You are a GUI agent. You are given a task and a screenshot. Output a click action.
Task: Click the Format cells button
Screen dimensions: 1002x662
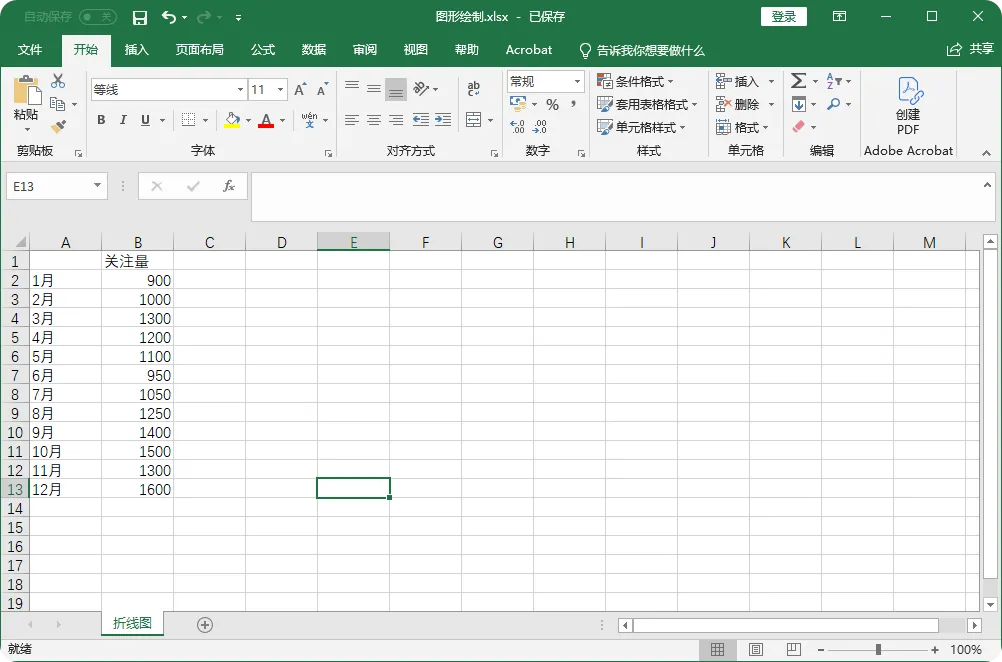742,127
